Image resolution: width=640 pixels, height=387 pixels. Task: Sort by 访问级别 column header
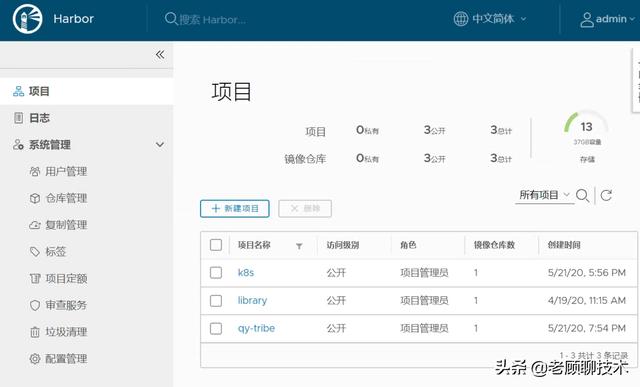pos(343,245)
